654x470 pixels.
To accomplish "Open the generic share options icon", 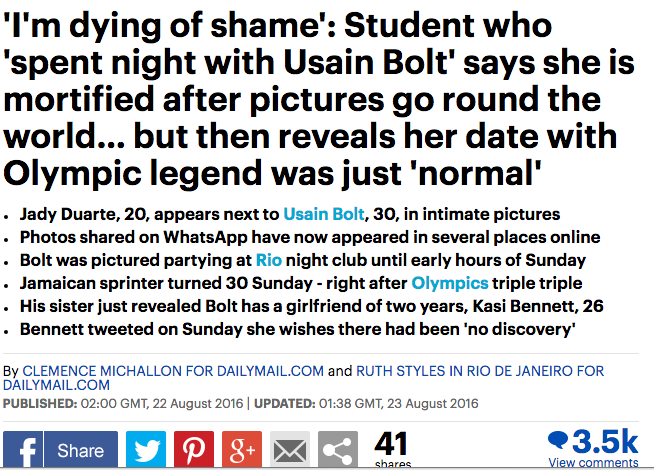I will pyautogui.click(x=338, y=450).
